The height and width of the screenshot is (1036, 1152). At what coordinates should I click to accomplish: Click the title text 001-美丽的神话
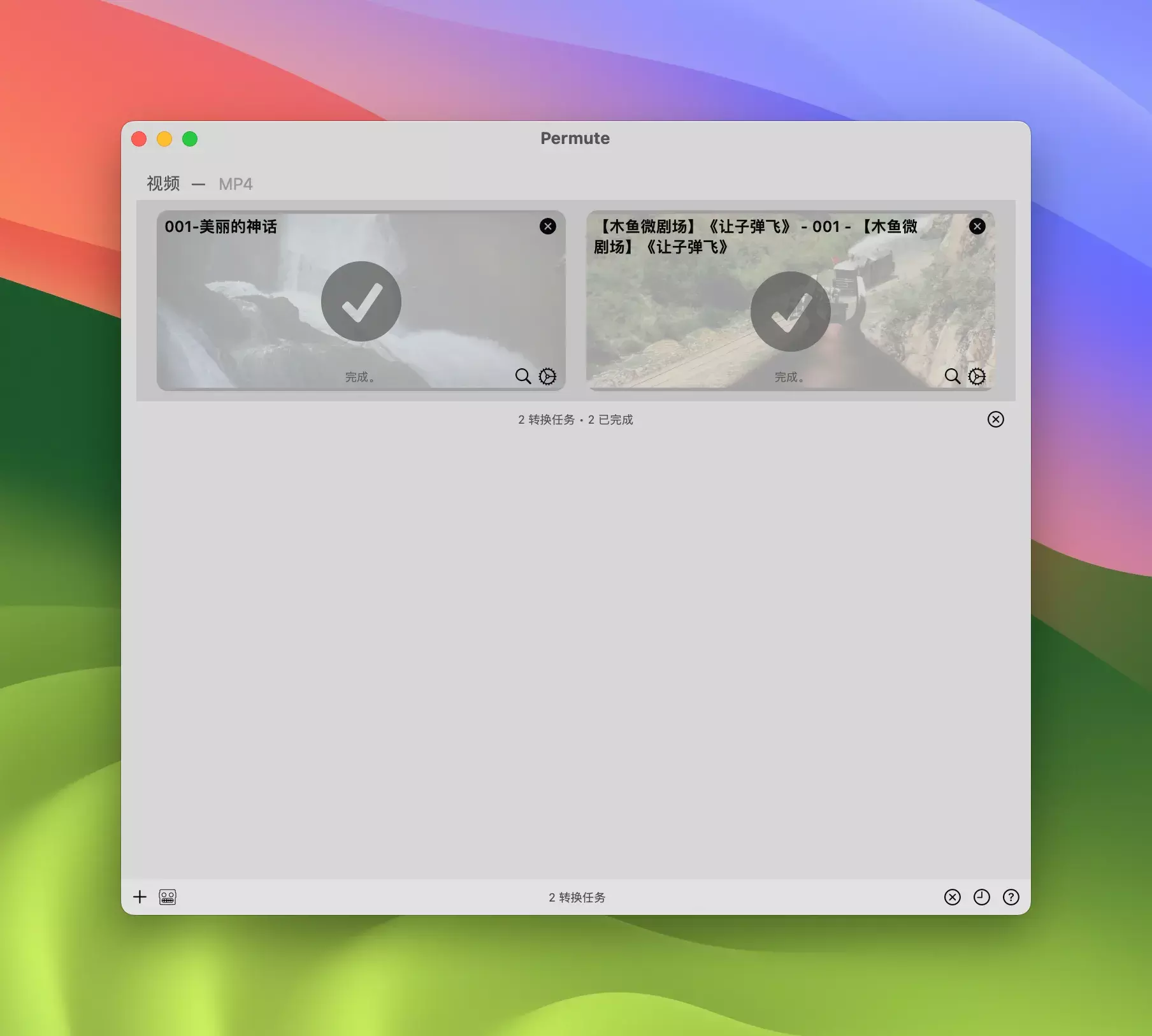click(x=221, y=227)
